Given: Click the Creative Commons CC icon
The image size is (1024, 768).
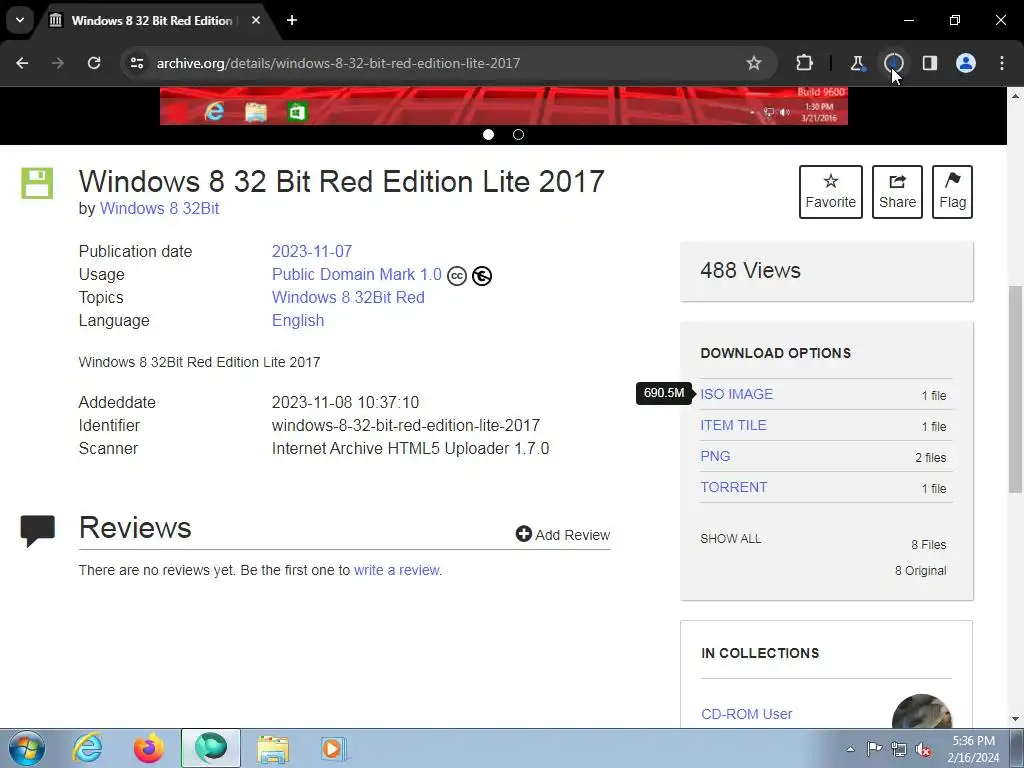Looking at the screenshot, I should click(457, 276).
